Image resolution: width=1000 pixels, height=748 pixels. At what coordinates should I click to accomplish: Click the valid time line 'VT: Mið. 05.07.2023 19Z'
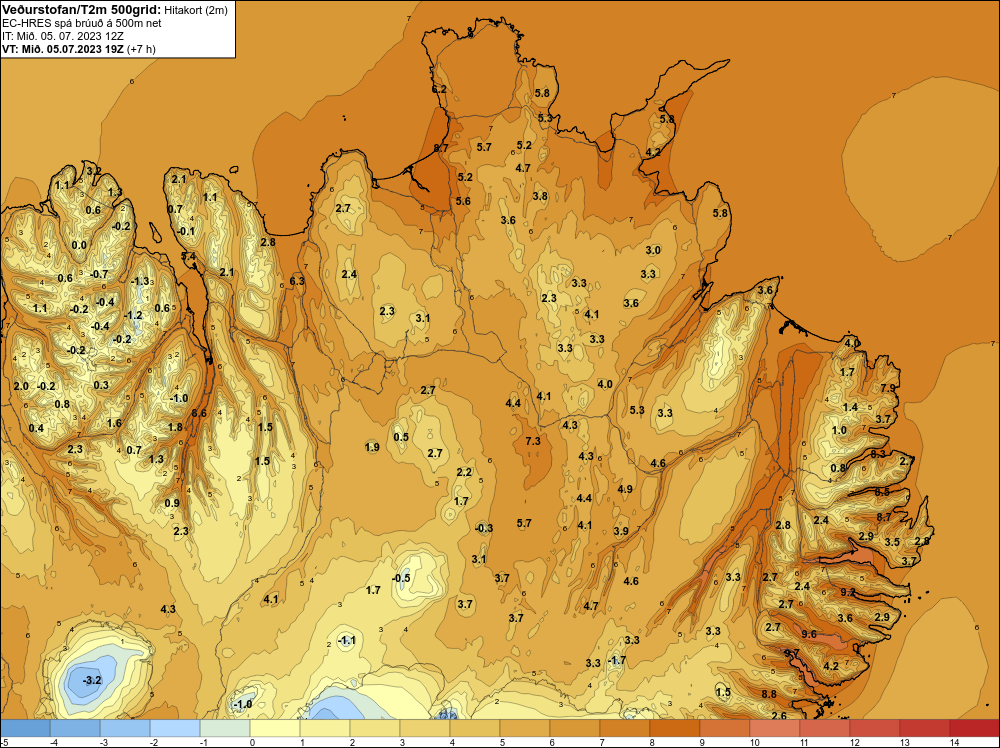point(62,49)
